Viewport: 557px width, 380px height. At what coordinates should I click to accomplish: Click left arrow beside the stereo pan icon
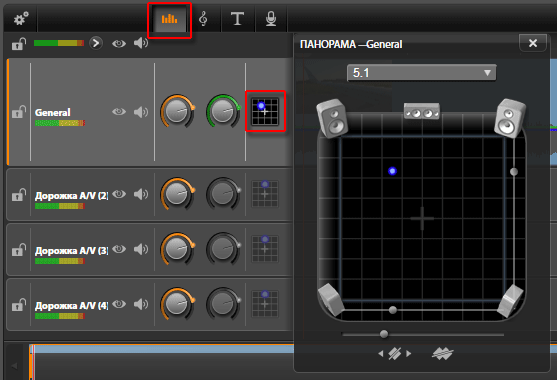pos(381,354)
